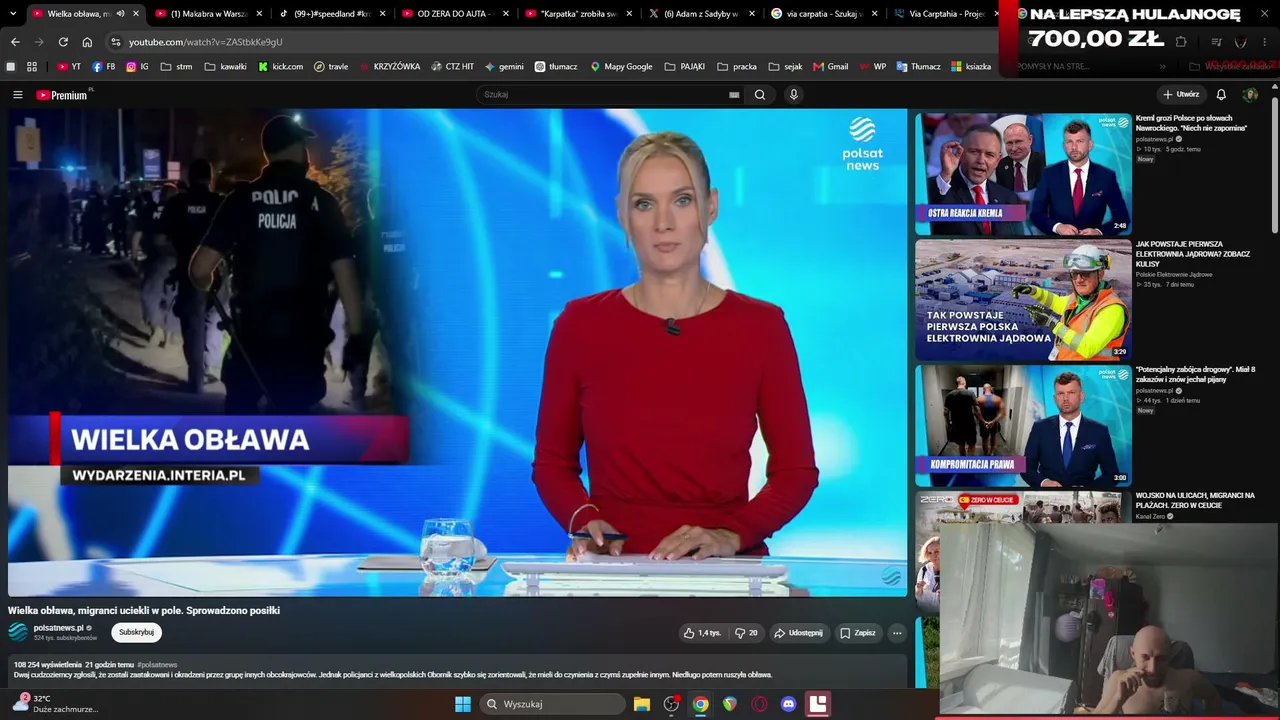Like the video (1,4 tys.)

point(702,633)
